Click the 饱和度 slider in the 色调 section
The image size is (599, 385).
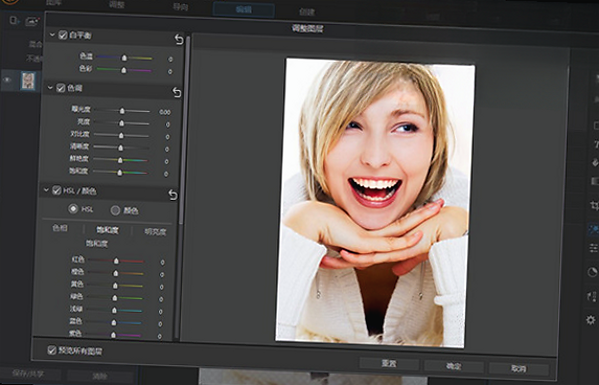pyautogui.click(x=120, y=173)
